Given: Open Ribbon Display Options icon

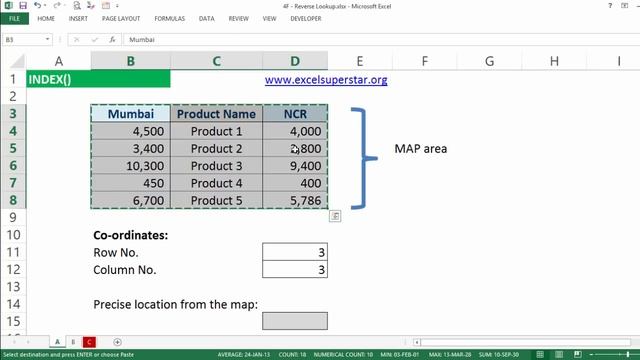Looking at the screenshot, I should point(624,6).
